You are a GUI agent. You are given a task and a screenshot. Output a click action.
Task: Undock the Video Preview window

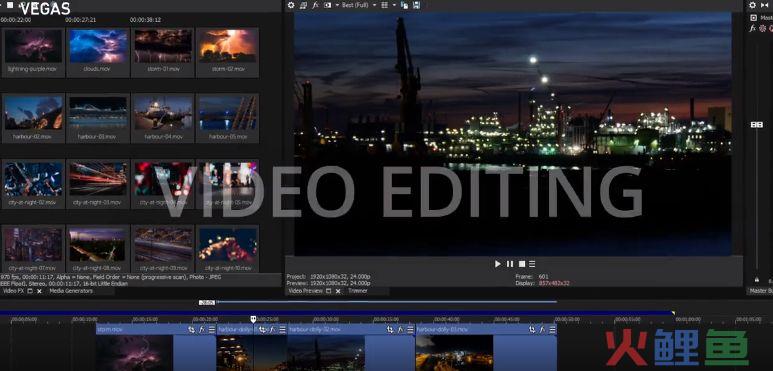[328, 291]
